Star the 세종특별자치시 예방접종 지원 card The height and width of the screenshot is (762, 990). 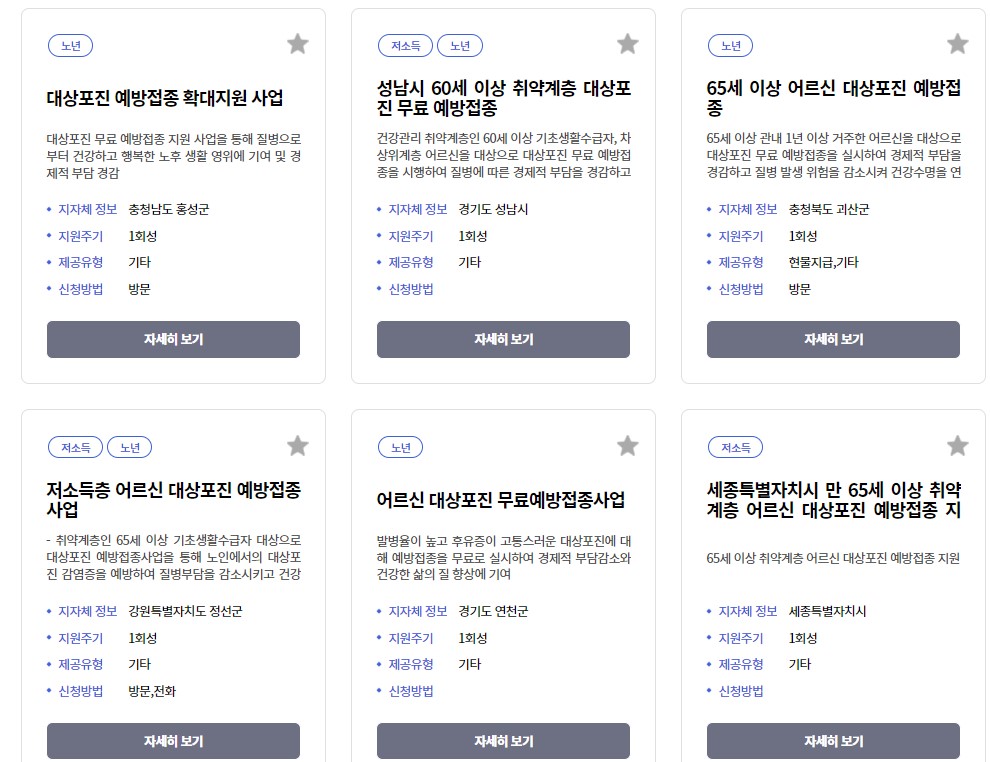[957, 446]
